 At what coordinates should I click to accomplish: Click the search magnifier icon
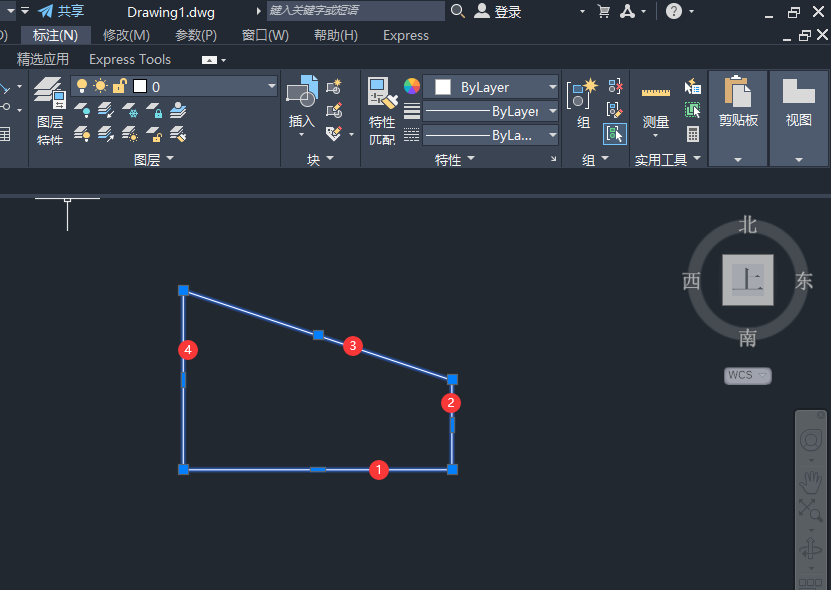[457, 11]
